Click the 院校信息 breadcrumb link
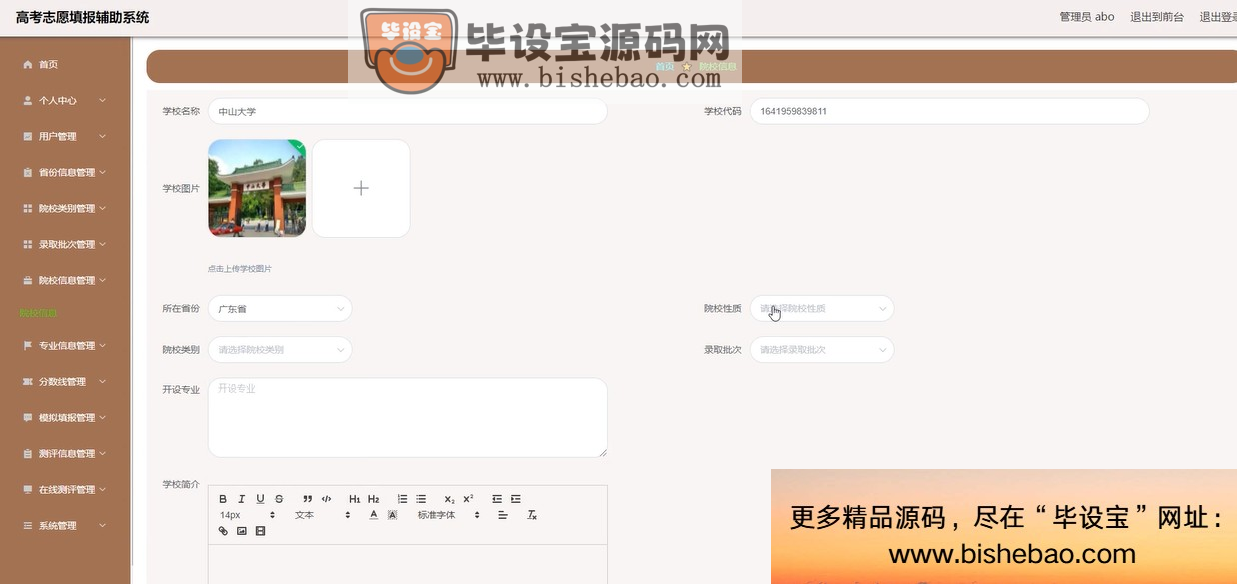Screen dimensions: 1237x584 pyautogui.click(x=718, y=67)
